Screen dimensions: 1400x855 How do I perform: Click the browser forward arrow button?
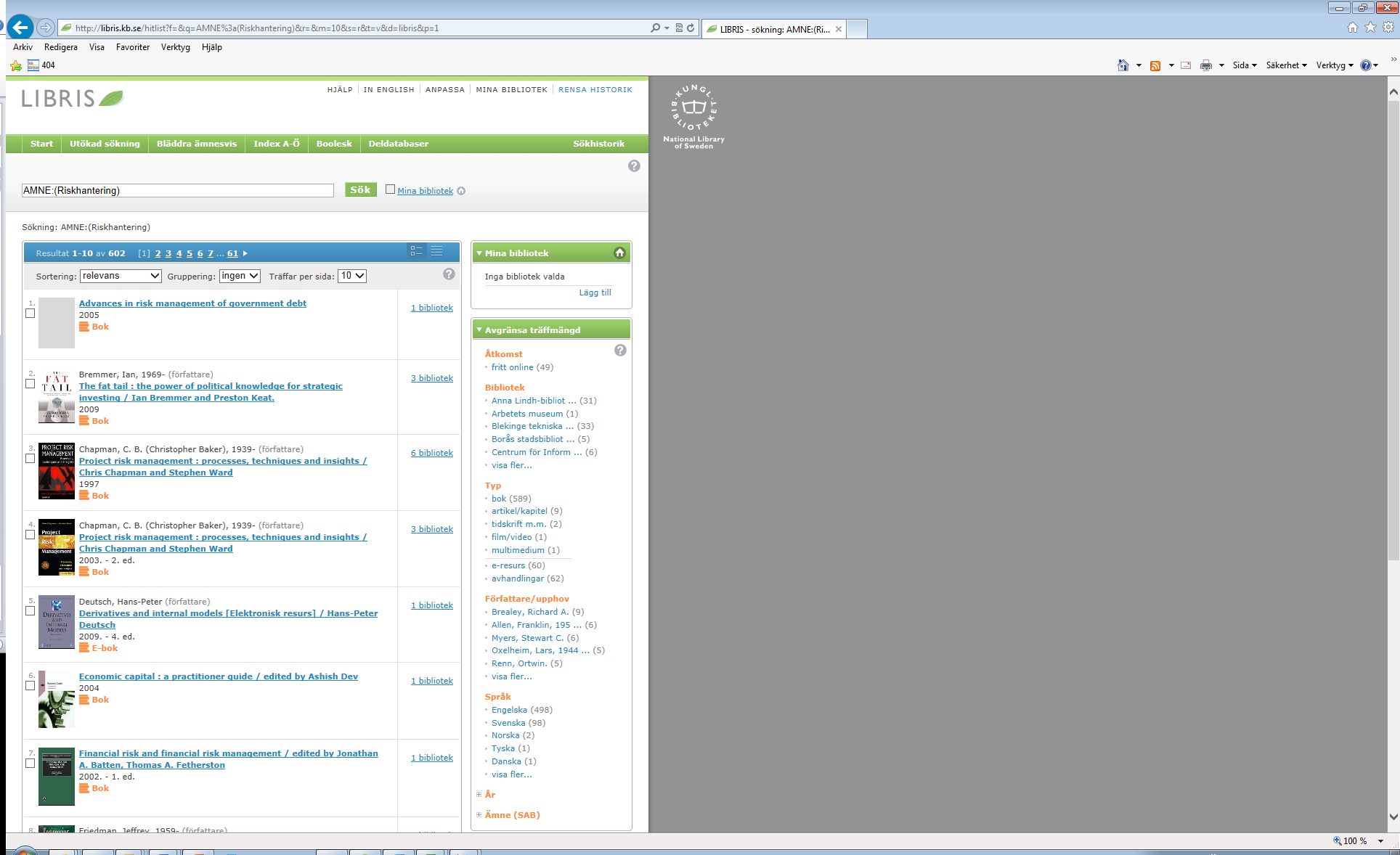pos(46,28)
